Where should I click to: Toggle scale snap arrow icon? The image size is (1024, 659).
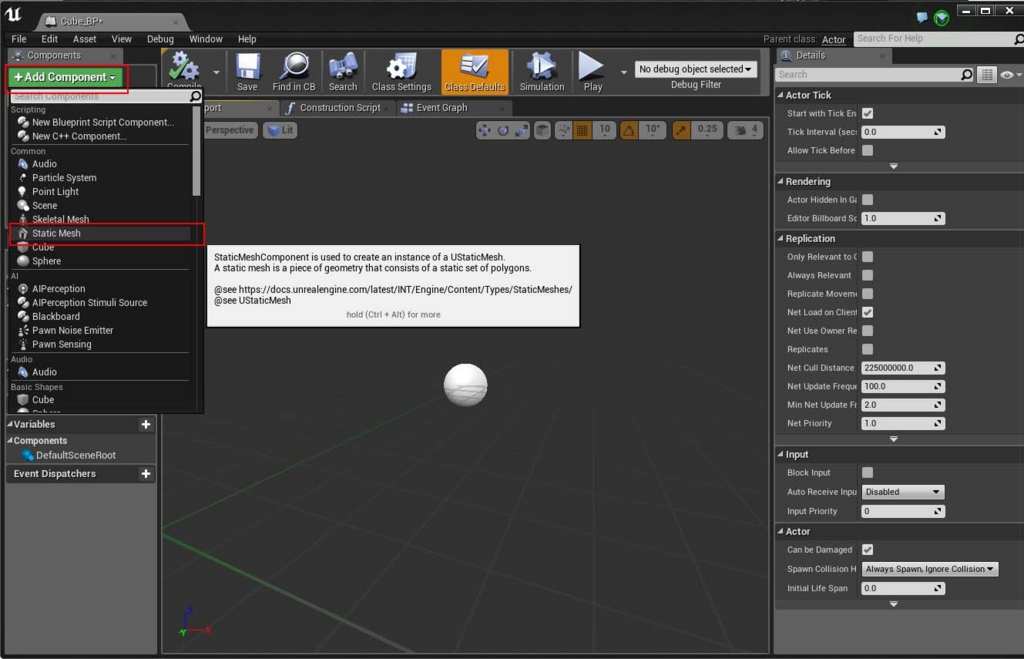pos(681,131)
